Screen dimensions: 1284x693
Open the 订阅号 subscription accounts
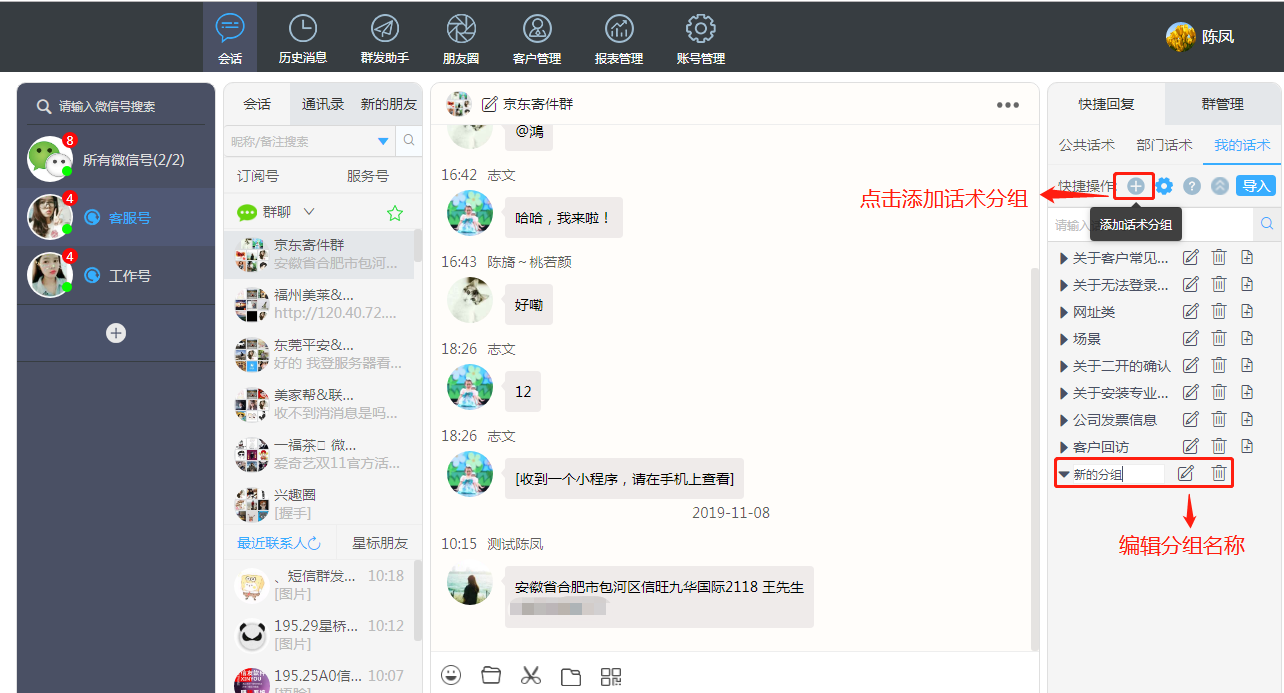pyautogui.click(x=258, y=176)
